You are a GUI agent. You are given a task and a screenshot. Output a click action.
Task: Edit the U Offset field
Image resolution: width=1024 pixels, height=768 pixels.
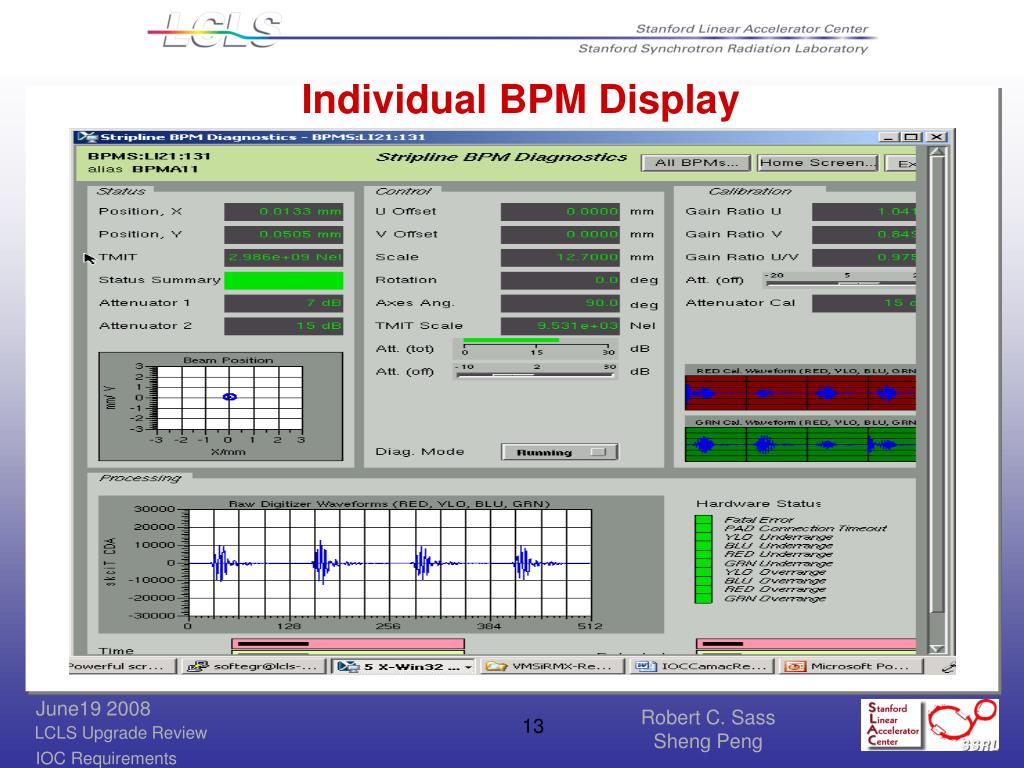[560, 212]
